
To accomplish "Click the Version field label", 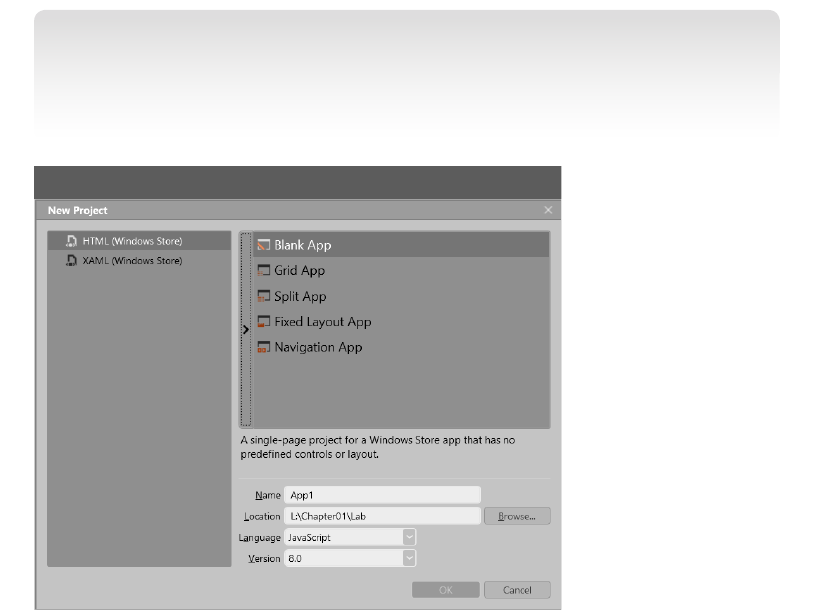I will pos(264,559).
